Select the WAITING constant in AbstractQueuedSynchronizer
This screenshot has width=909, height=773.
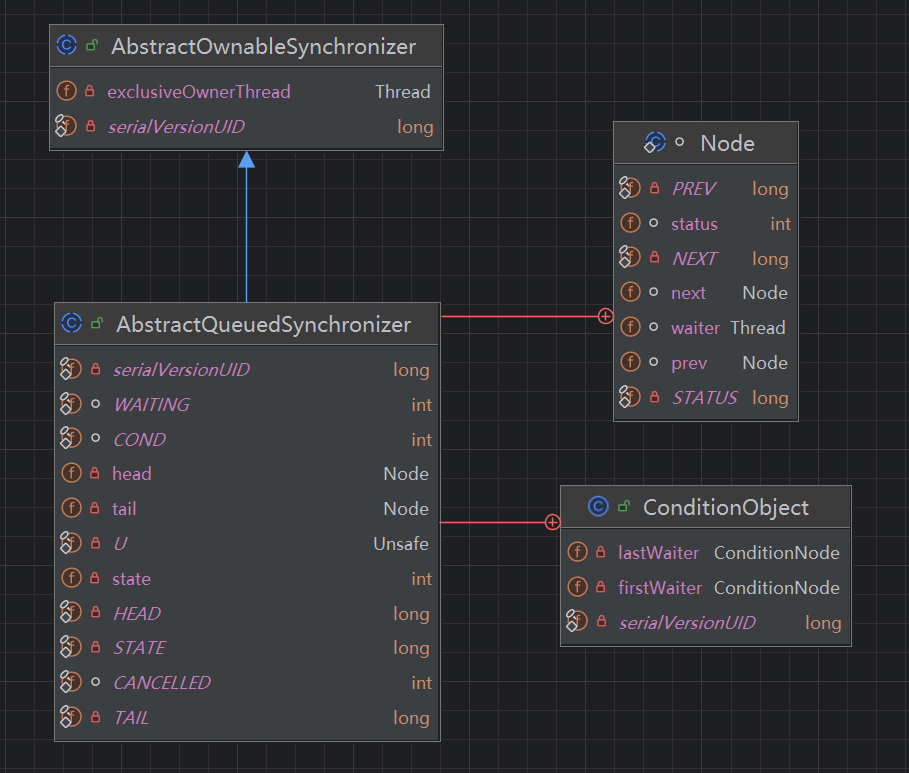(x=151, y=405)
